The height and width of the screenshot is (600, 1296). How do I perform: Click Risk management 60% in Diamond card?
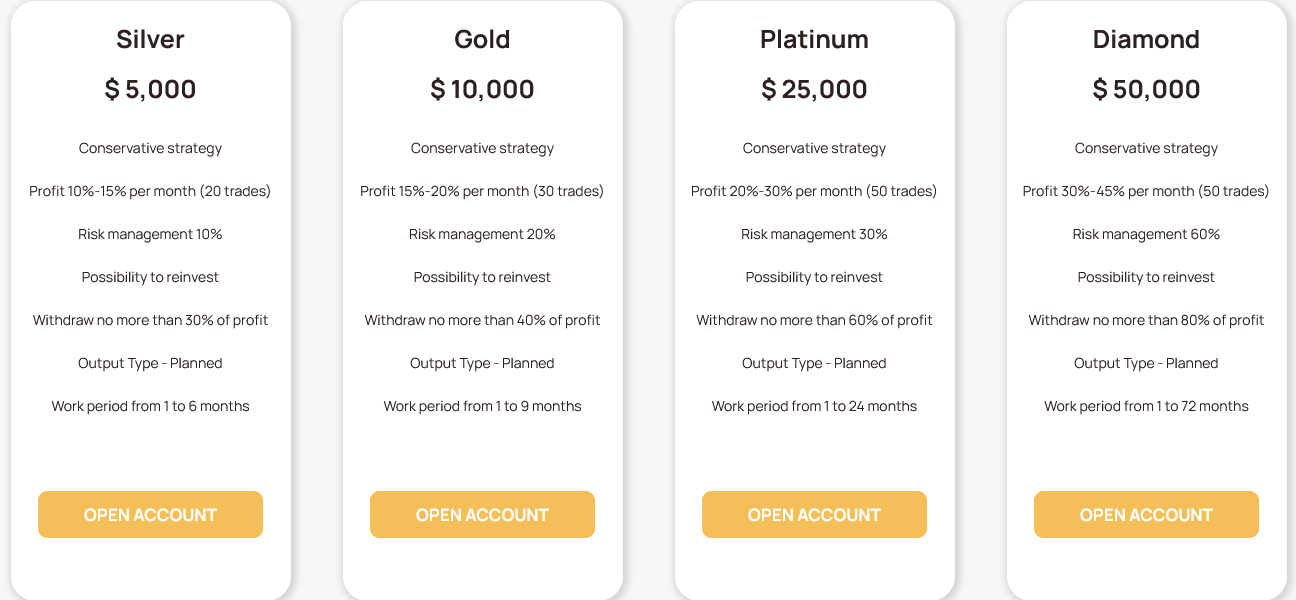pyautogui.click(x=1146, y=234)
